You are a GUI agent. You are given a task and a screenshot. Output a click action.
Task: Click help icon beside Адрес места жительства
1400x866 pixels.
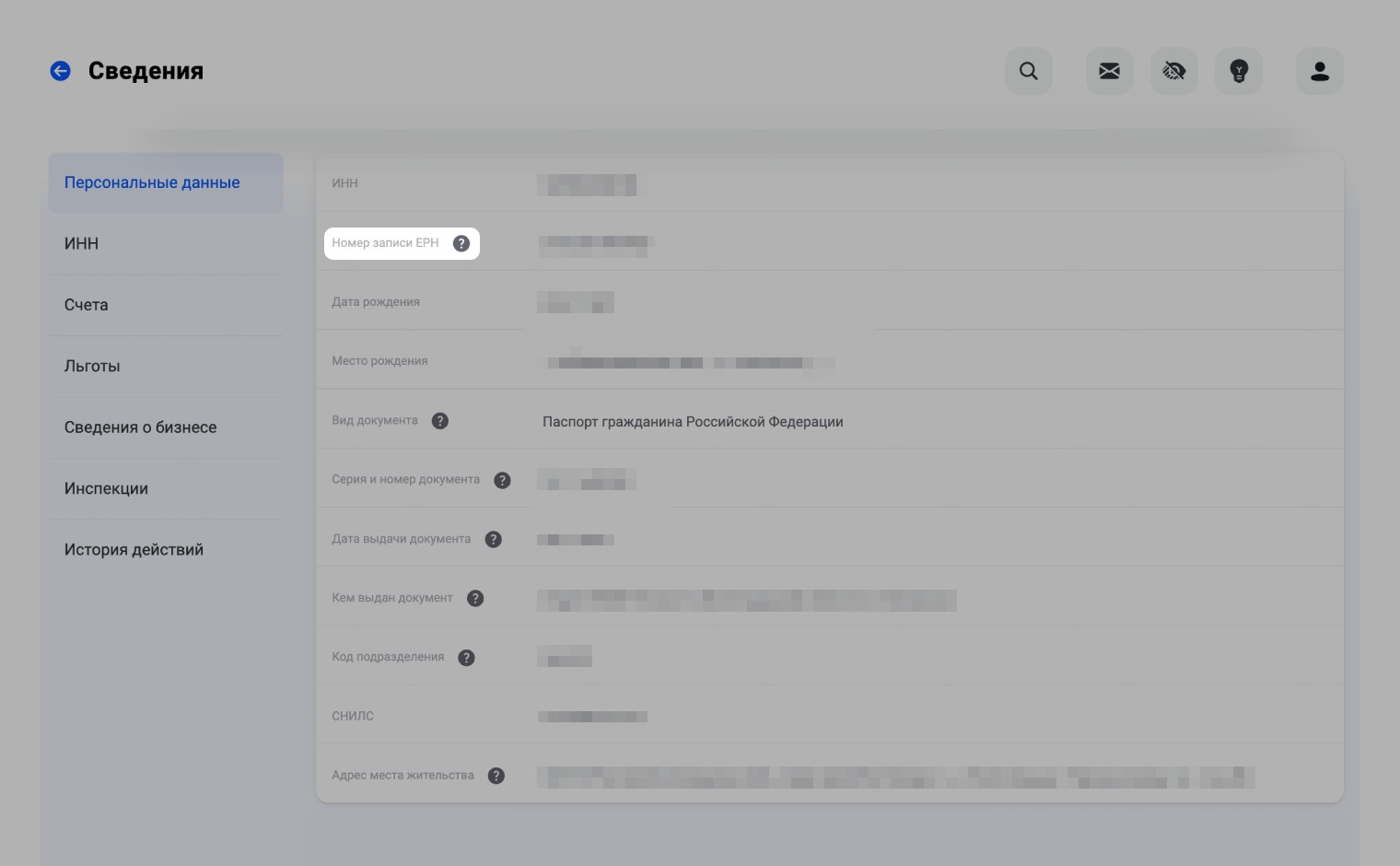click(x=496, y=776)
